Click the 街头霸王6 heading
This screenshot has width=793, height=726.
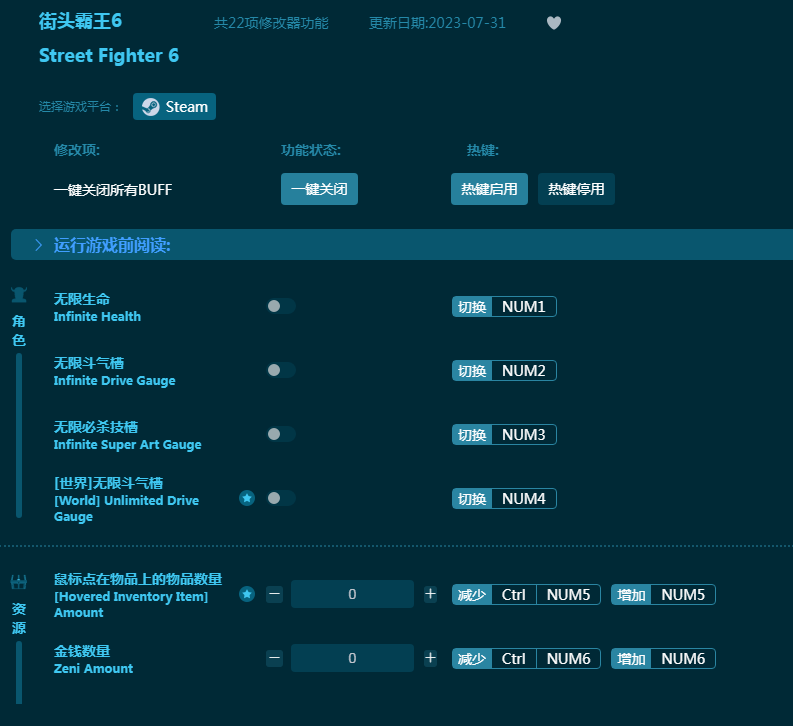coord(80,21)
